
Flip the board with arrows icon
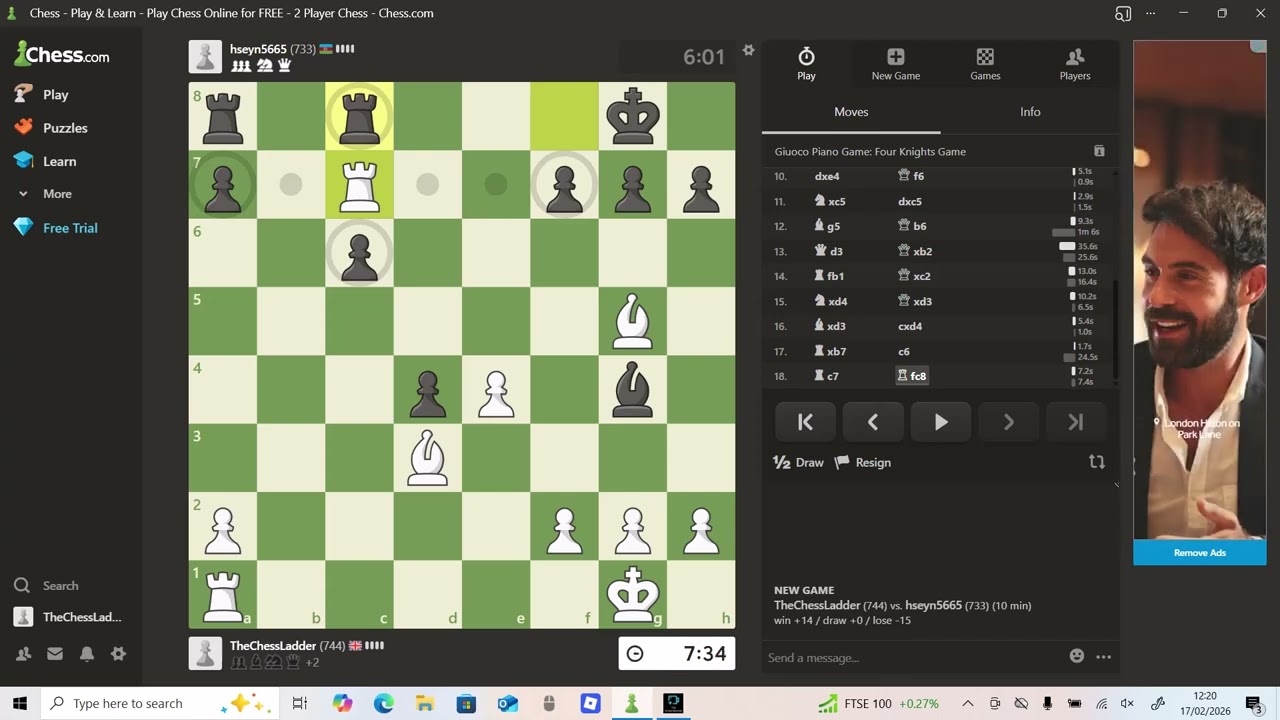1097,462
